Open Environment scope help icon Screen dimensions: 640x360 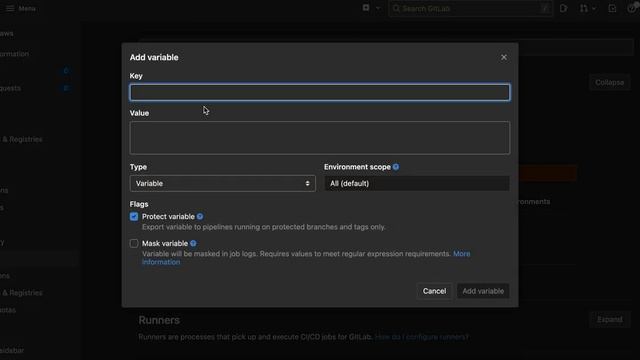(x=396, y=167)
